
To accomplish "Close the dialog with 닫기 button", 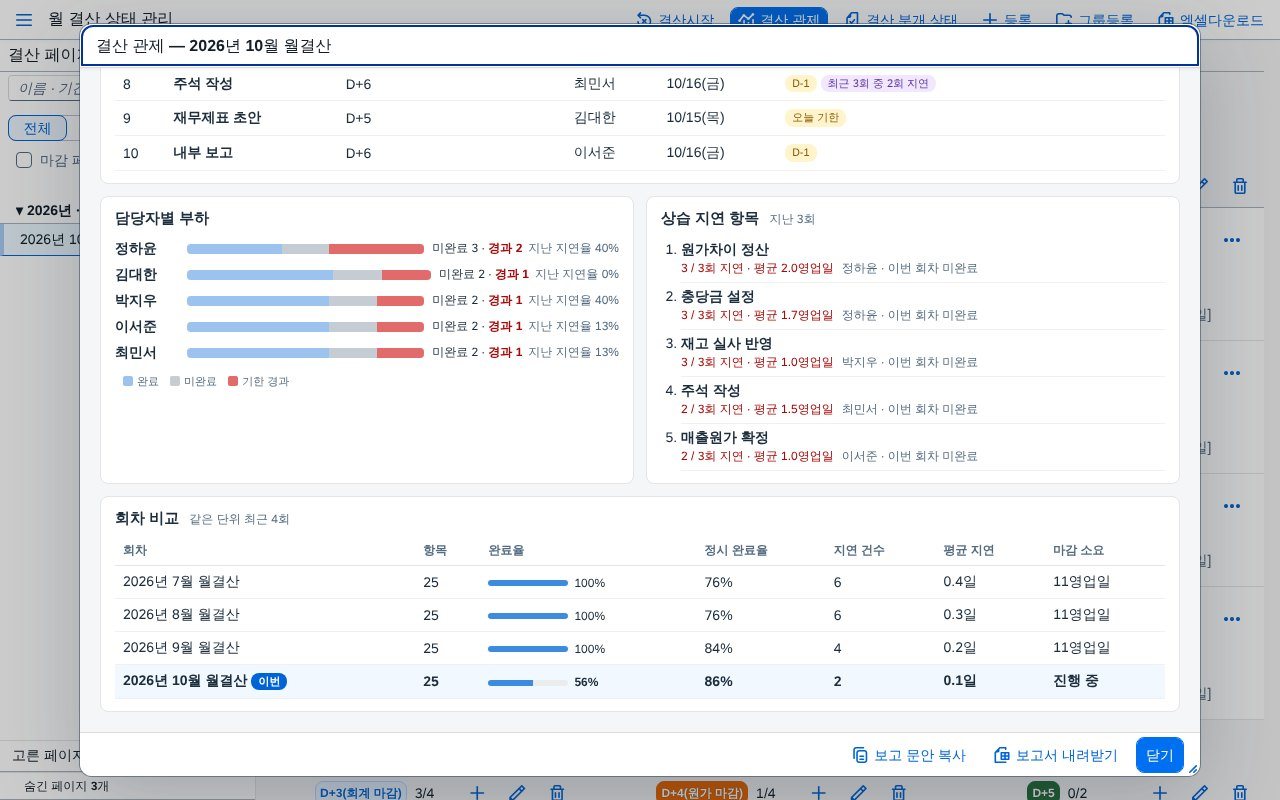I will pos(1160,755).
